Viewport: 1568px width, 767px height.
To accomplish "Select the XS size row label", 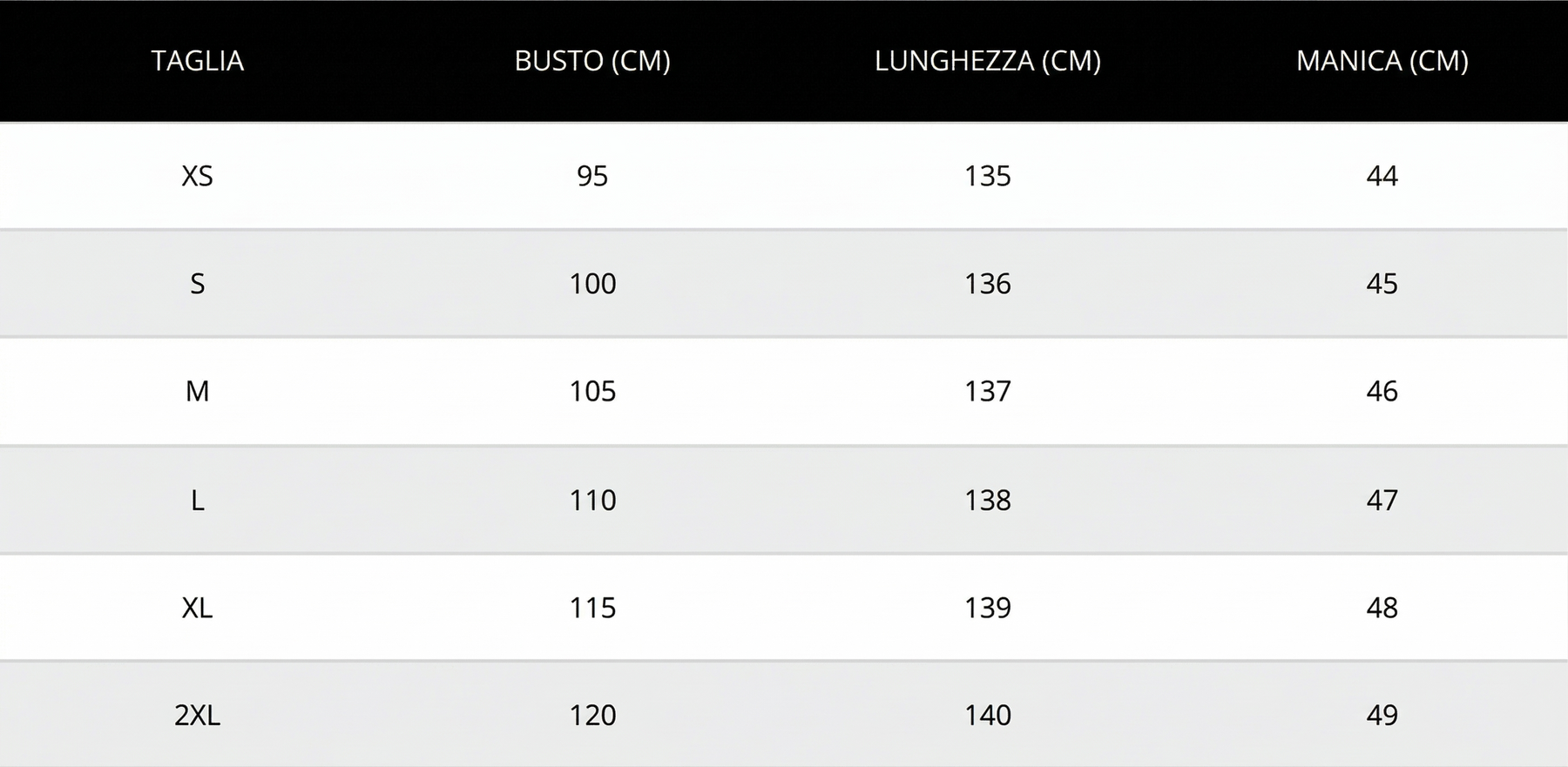I will [x=198, y=176].
